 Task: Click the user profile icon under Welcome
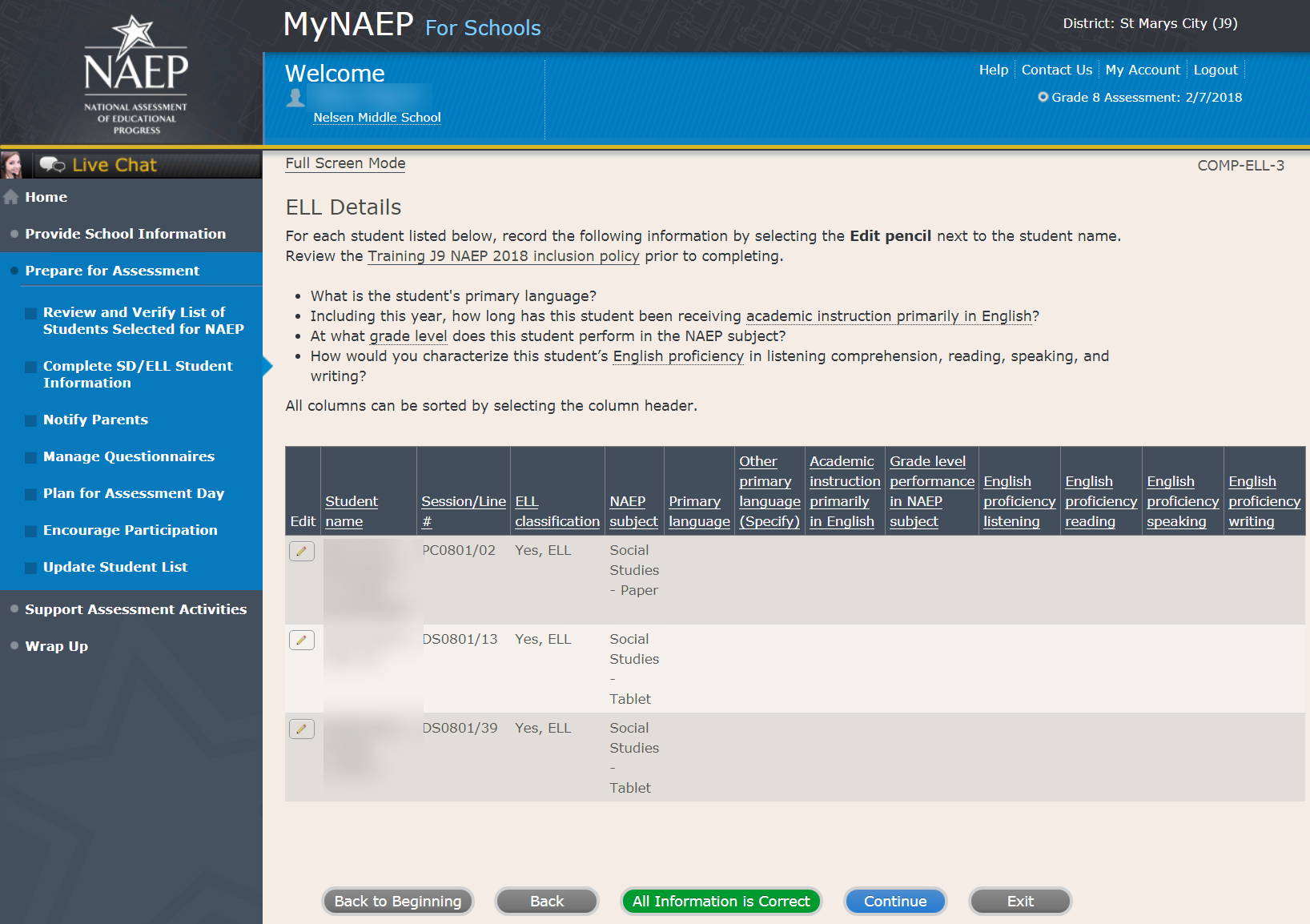295,98
